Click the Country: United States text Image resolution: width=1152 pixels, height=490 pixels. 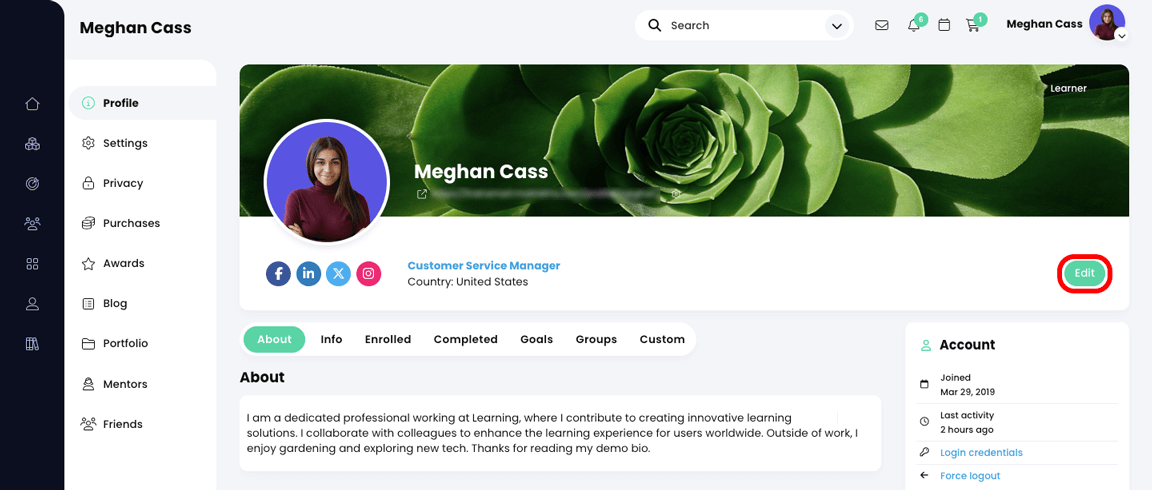click(x=467, y=282)
